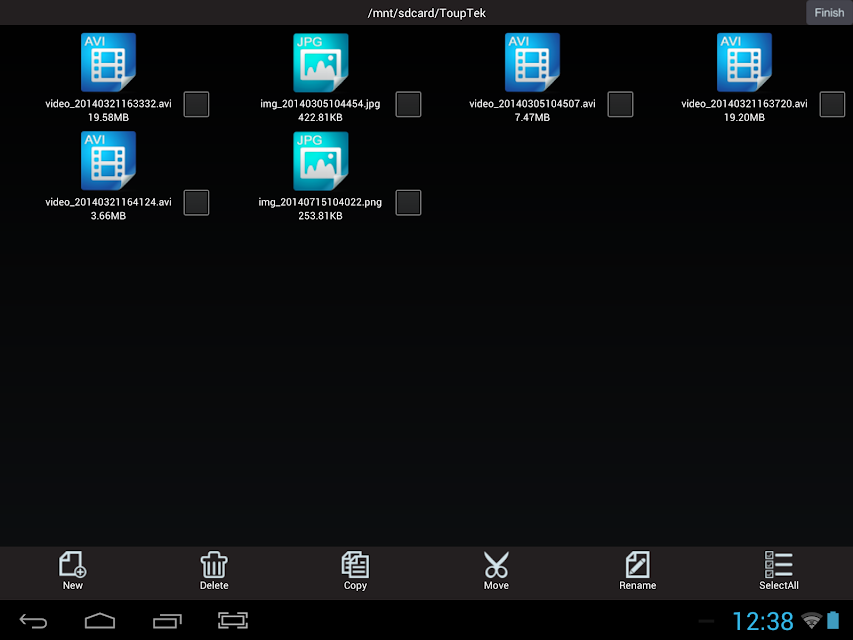Screen dimensions: 853x640
Task: Tap the 253.81KB size label
Action: [320, 216]
